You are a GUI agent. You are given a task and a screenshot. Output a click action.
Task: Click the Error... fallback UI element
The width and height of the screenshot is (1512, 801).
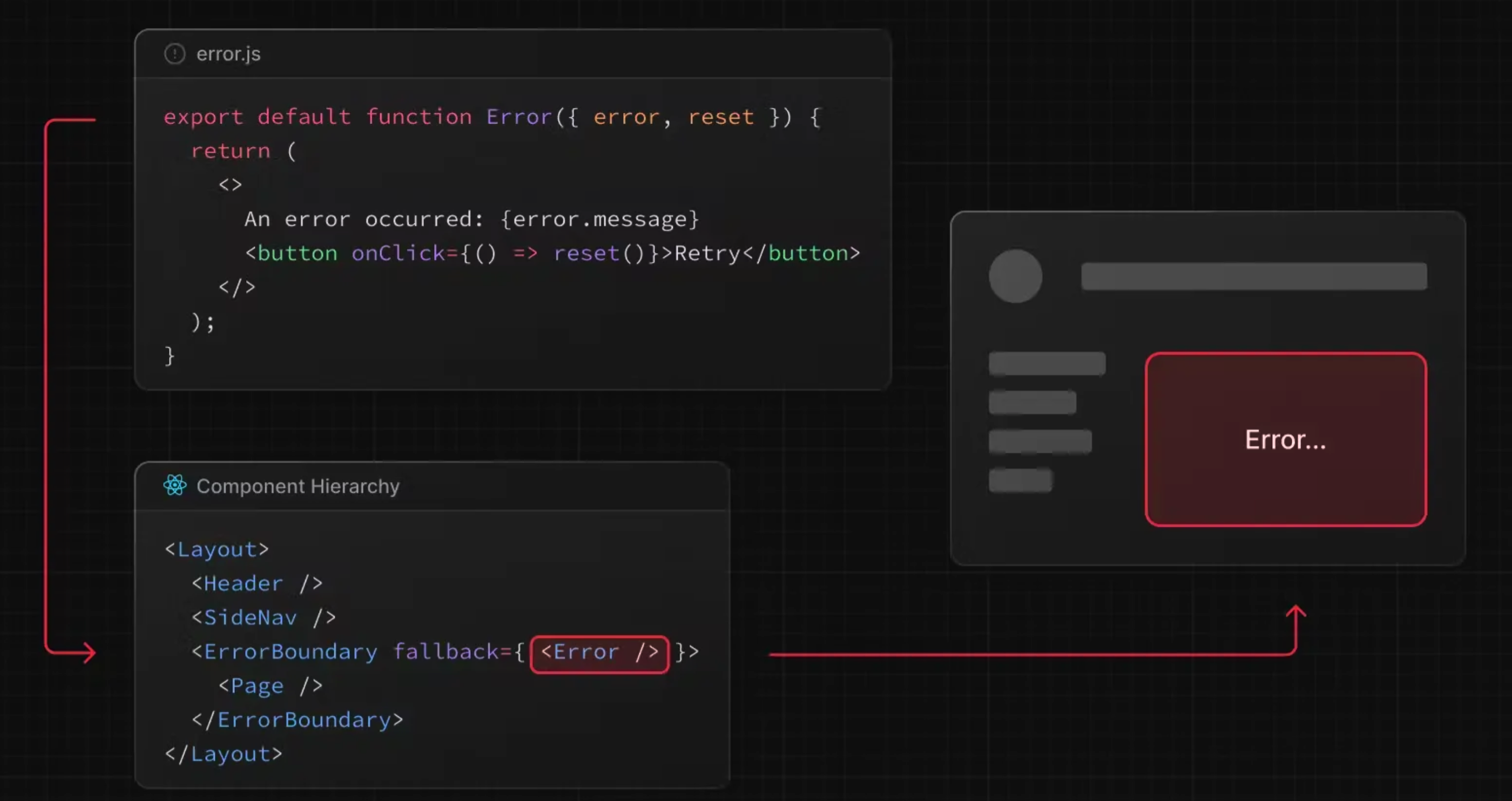pyautogui.click(x=1285, y=439)
